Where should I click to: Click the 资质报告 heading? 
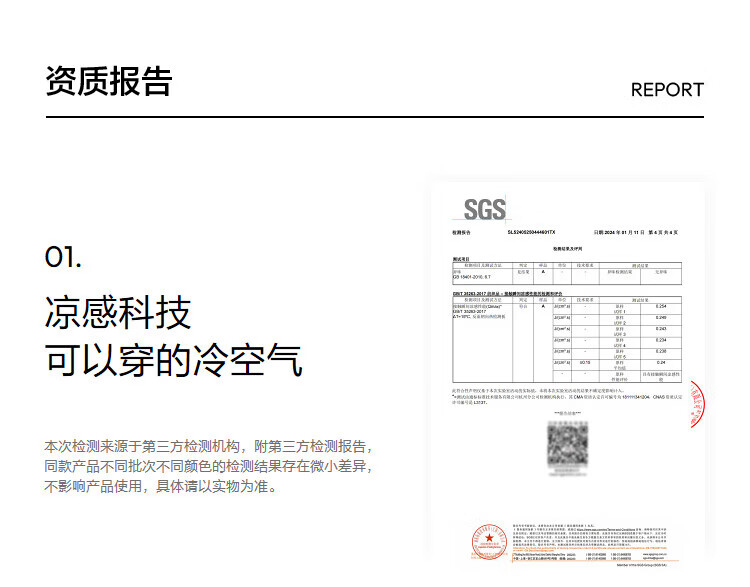[109, 81]
